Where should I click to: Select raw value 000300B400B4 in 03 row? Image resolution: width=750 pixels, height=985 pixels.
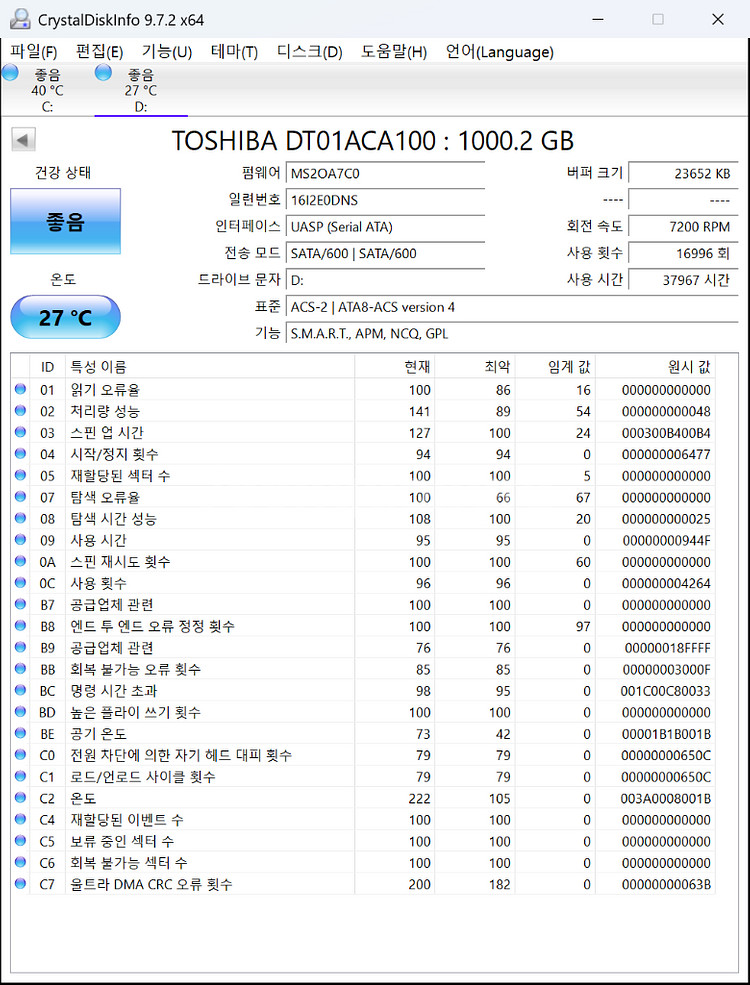click(x=666, y=433)
